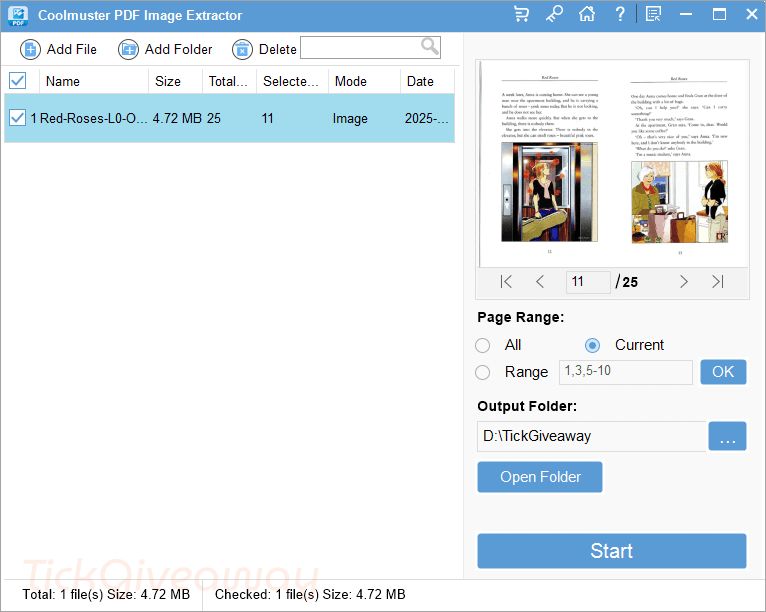This screenshot has width=766, height=612.
Task: Click the key register icon
Action: pos(554,14)
